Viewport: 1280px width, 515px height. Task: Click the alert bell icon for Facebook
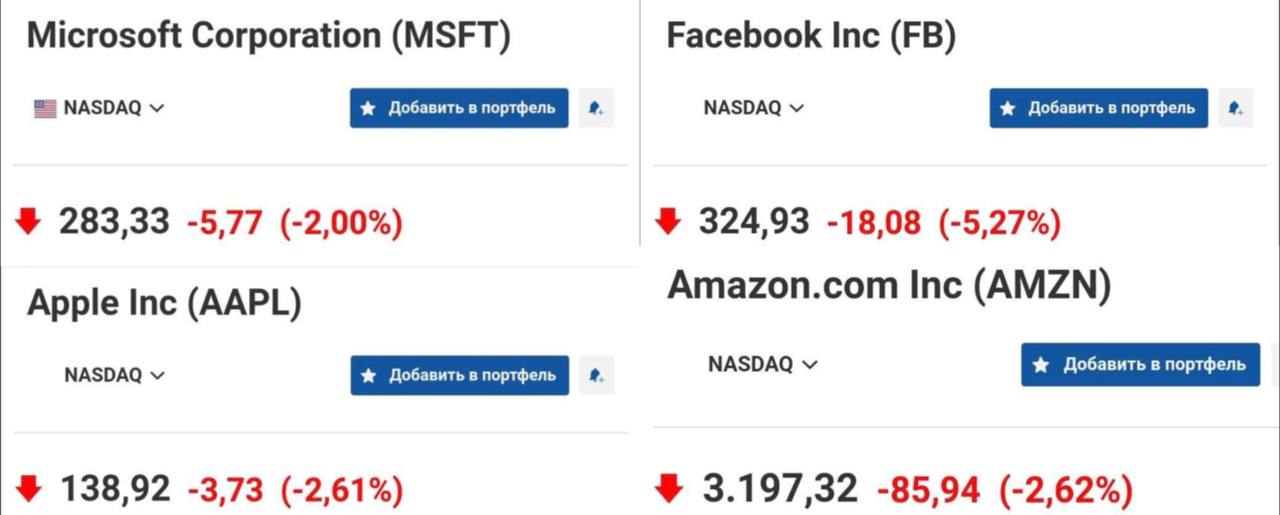click(x=1236, y=108)
